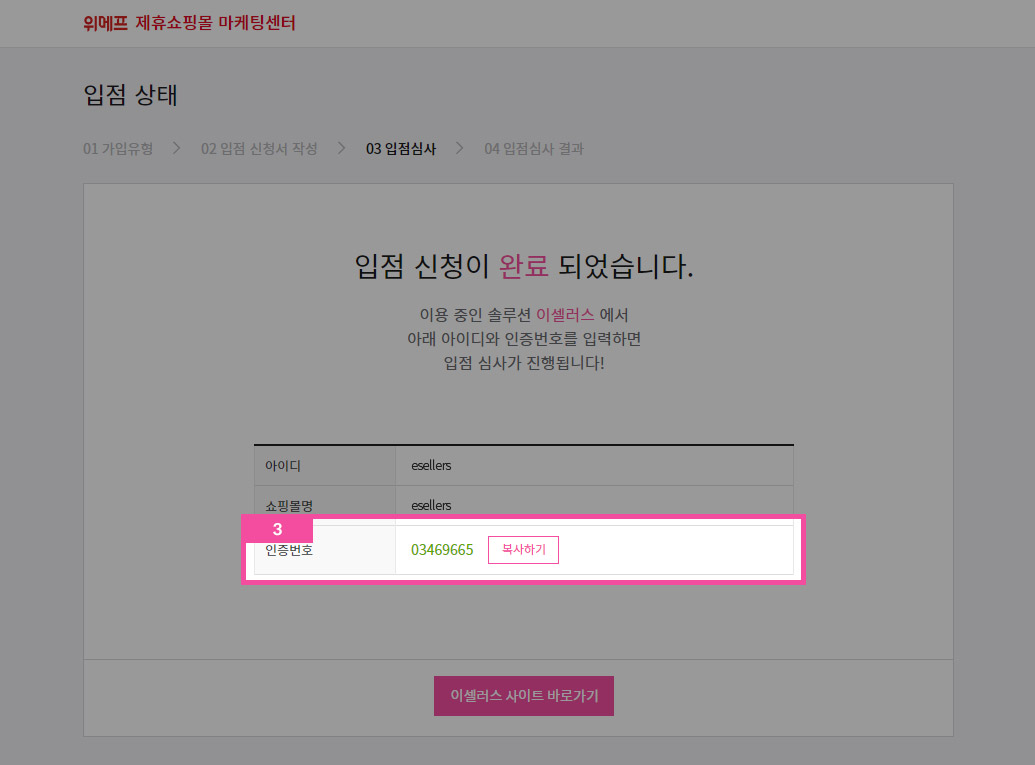Click the chevron after 03 입점심사
The image size is (1035, 765).
(x=459, y=148)
